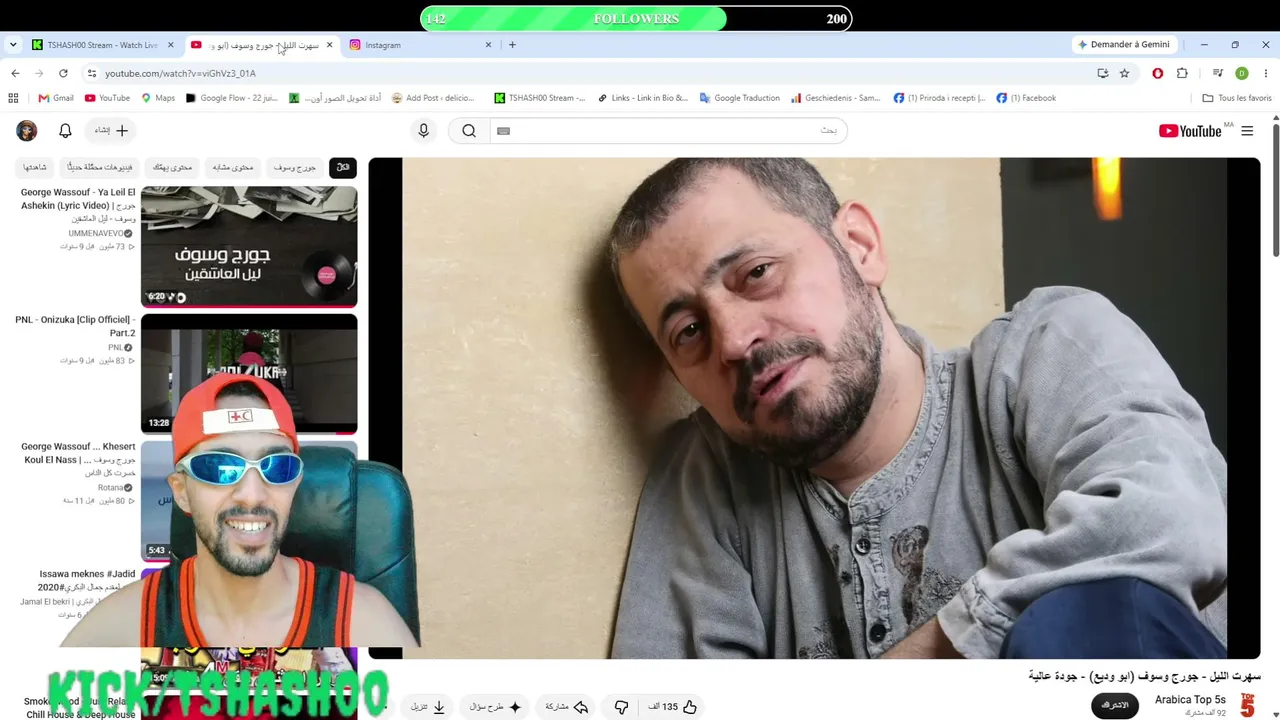
Task: Open a new browser tab
Action: point(512,45)
